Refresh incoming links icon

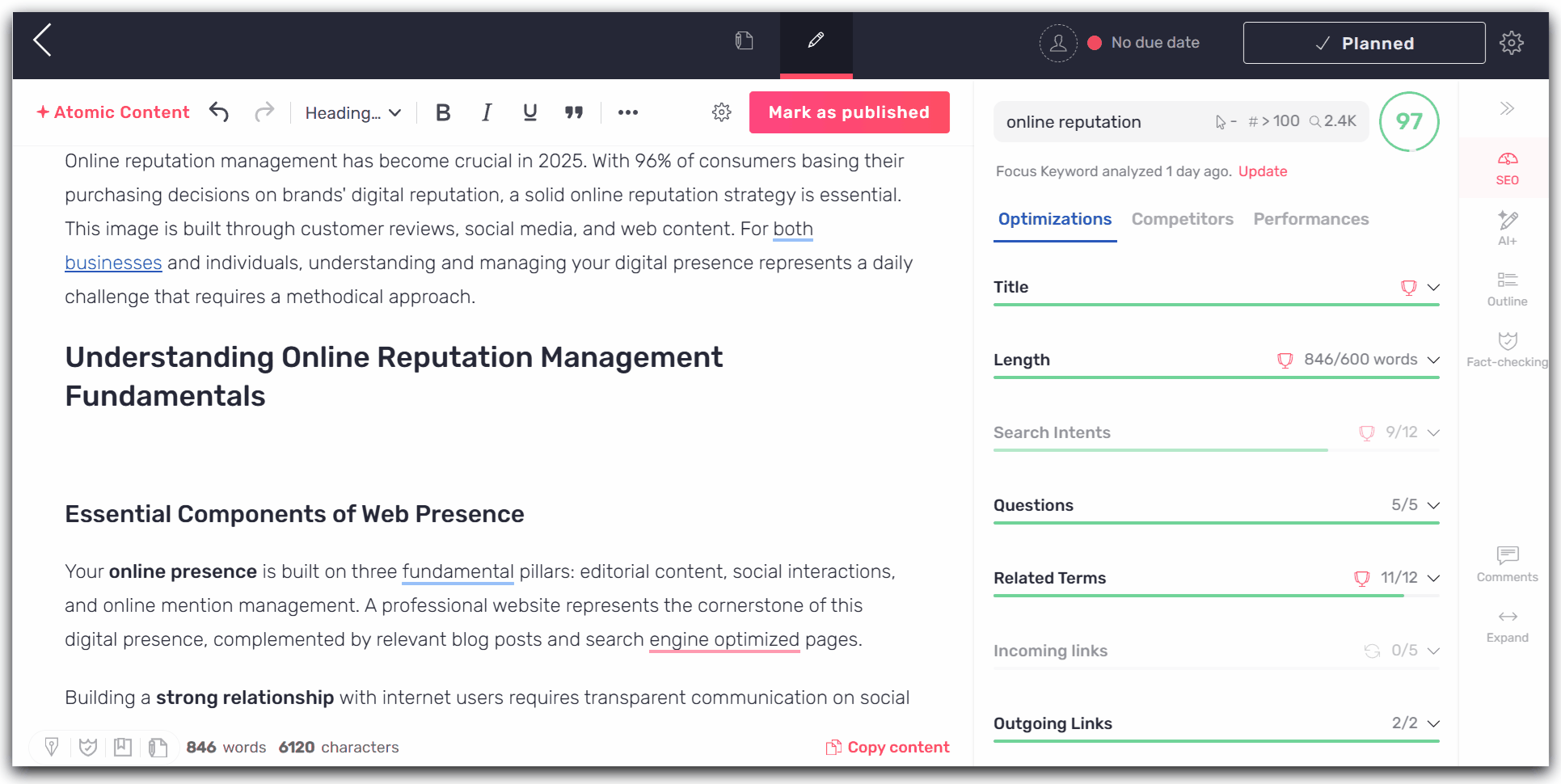tap(1372, 651)
